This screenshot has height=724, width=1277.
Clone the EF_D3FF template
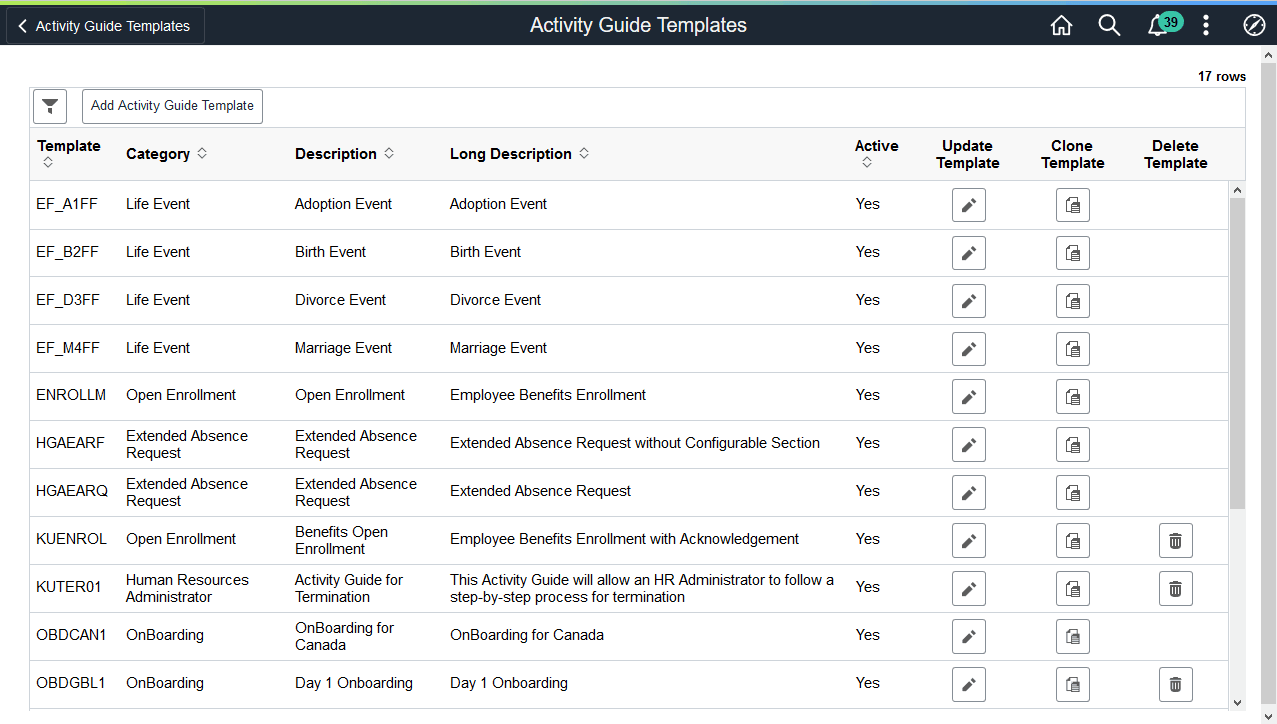[1073, 301]
